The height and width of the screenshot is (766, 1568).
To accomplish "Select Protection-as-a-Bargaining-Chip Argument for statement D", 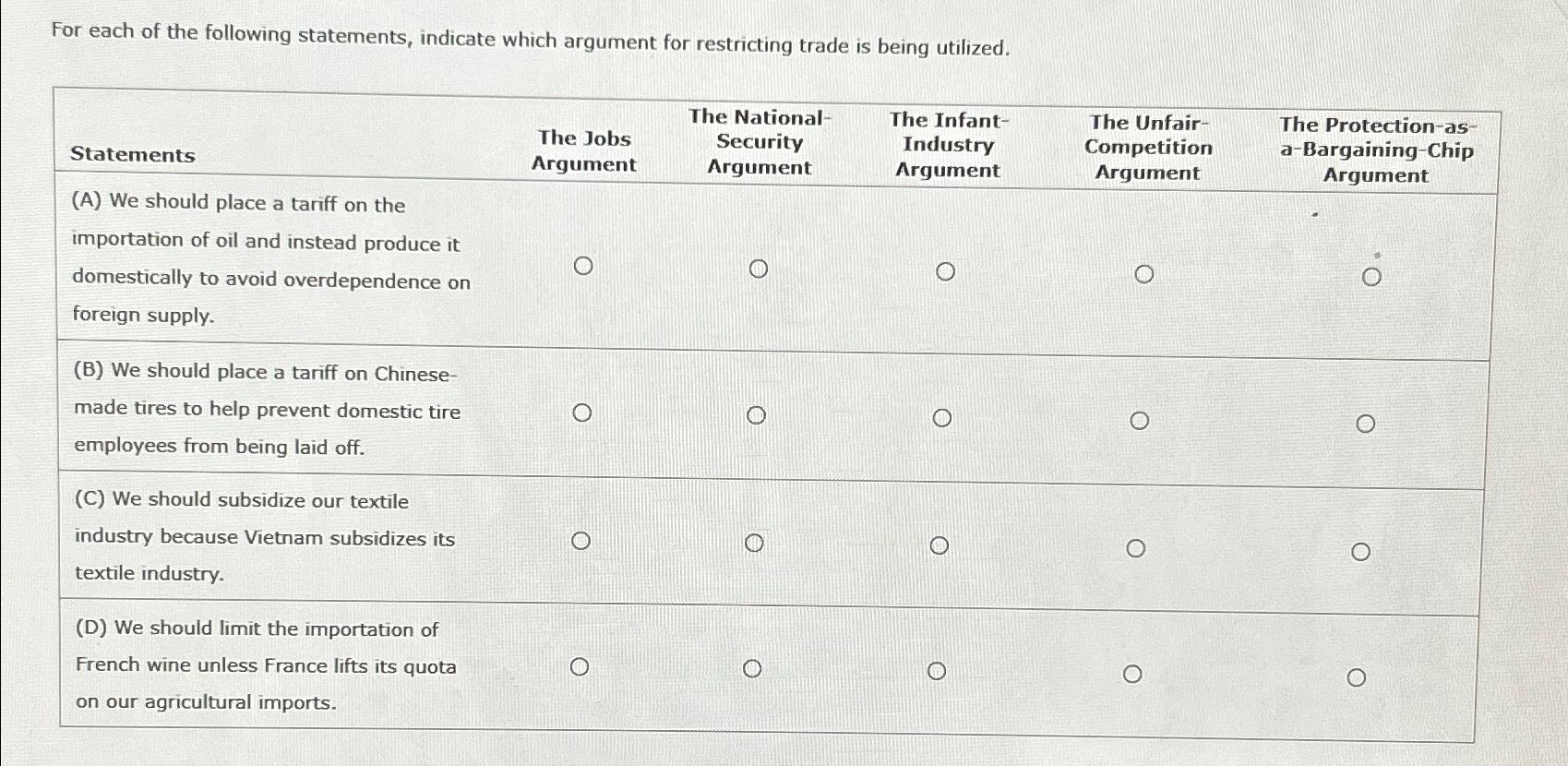I will 1357,676.
